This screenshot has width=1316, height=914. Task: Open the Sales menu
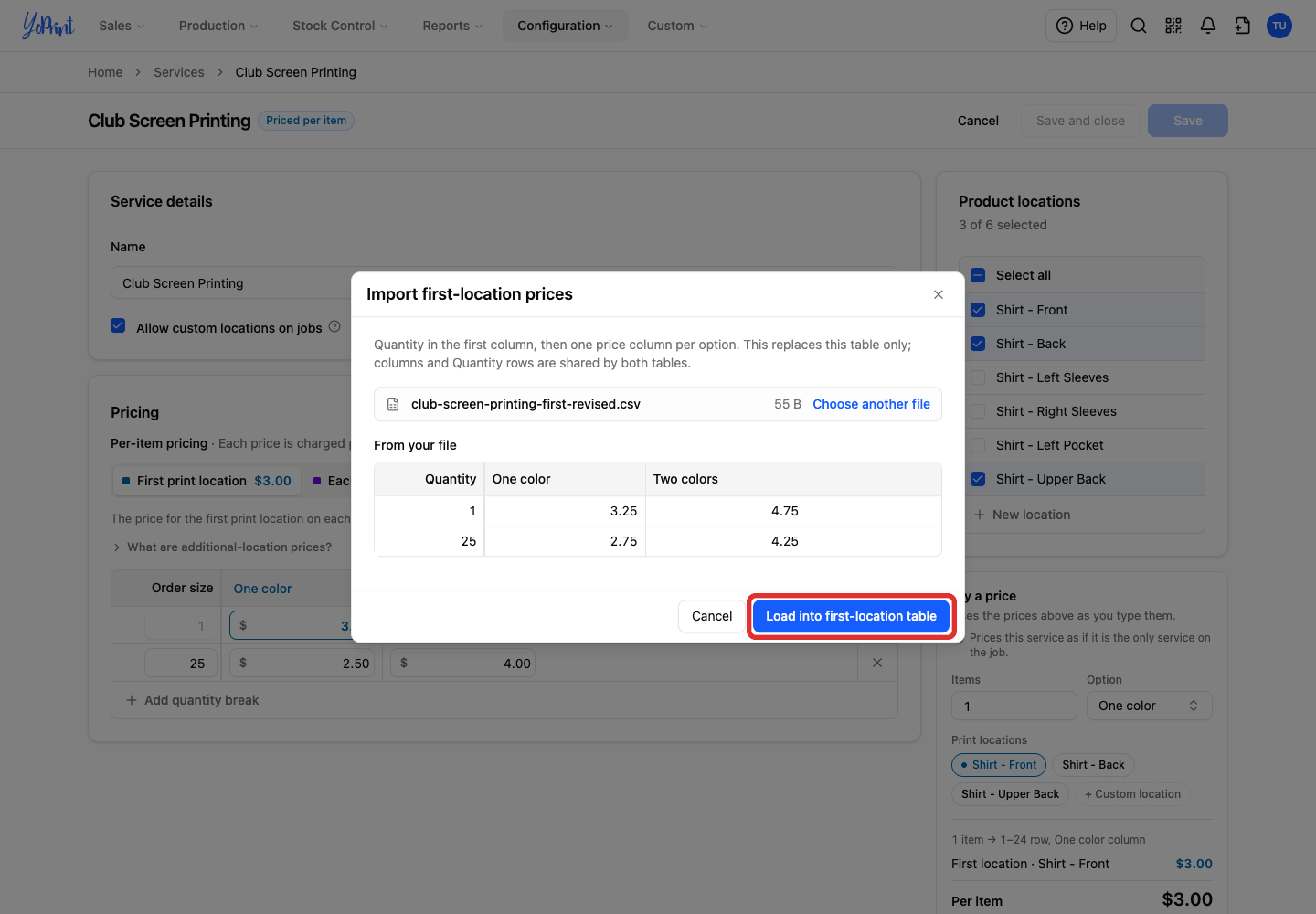pos(122,26)
